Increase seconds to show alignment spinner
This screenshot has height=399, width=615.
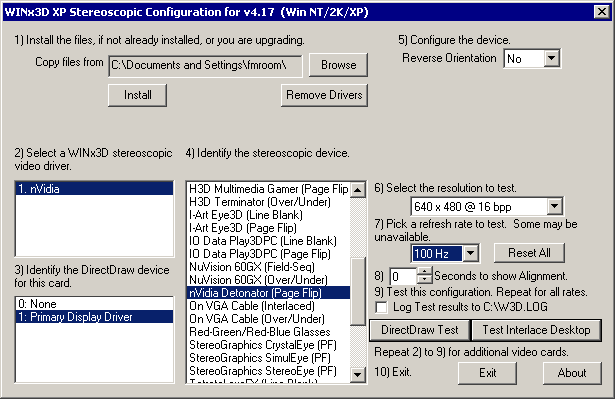[x=424, y=271]
